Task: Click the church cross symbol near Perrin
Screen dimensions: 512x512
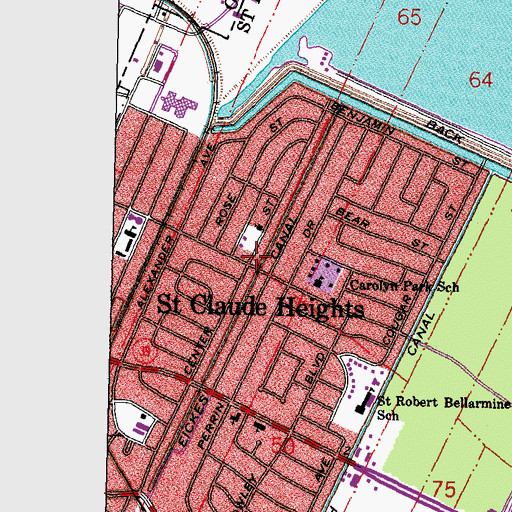Action: (x=236, y=417)
